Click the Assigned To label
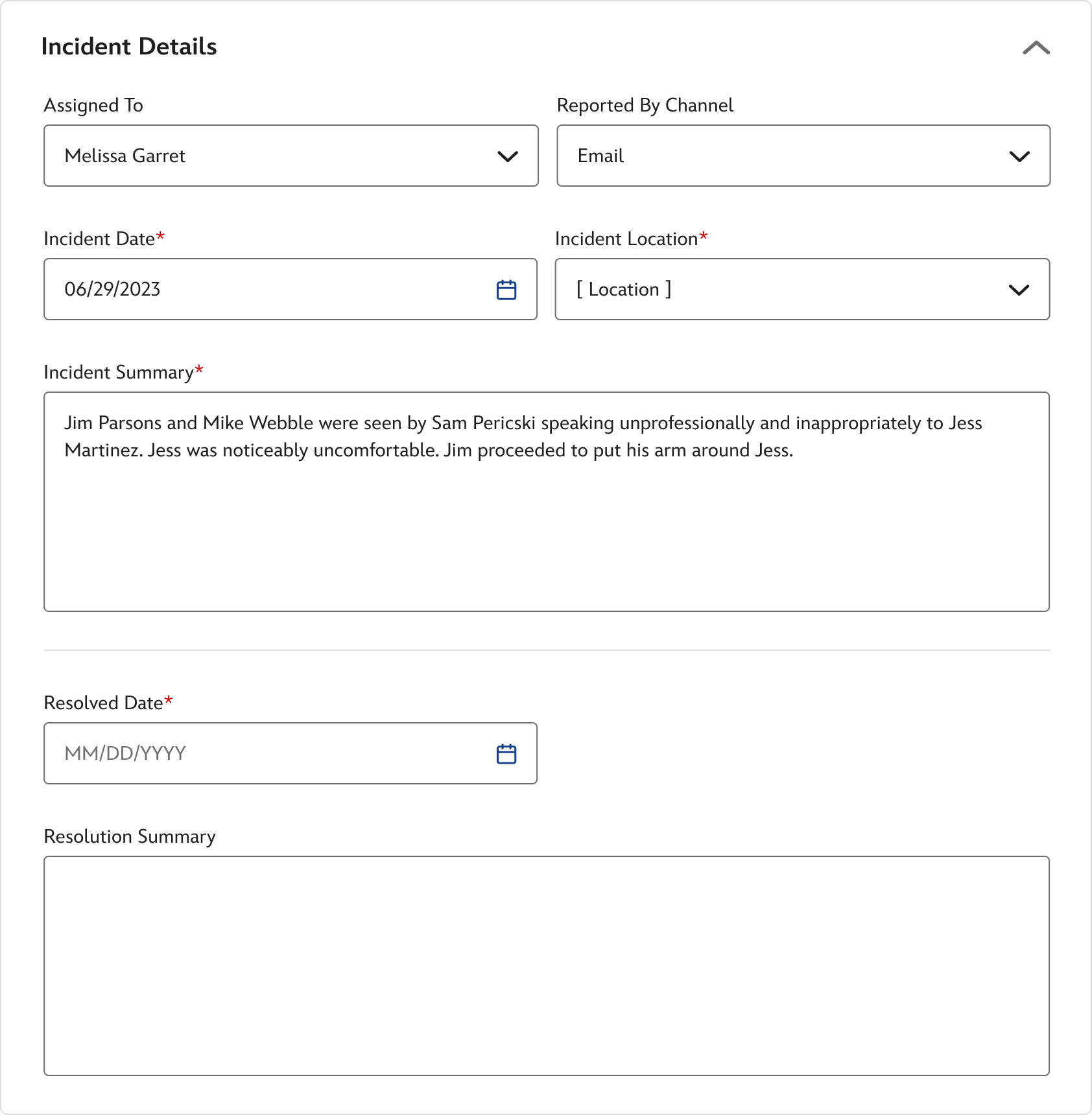1092x1115 pixels. (93, 105)
